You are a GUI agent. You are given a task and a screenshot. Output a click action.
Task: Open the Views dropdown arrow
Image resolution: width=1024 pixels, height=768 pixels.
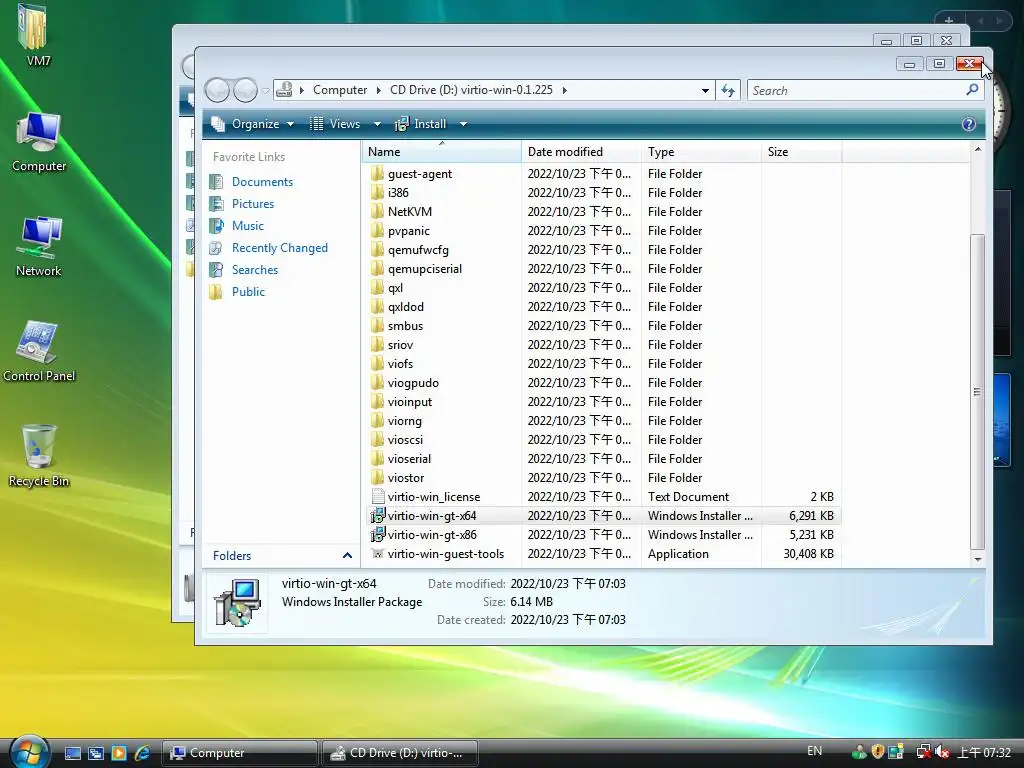coord(377,124)
